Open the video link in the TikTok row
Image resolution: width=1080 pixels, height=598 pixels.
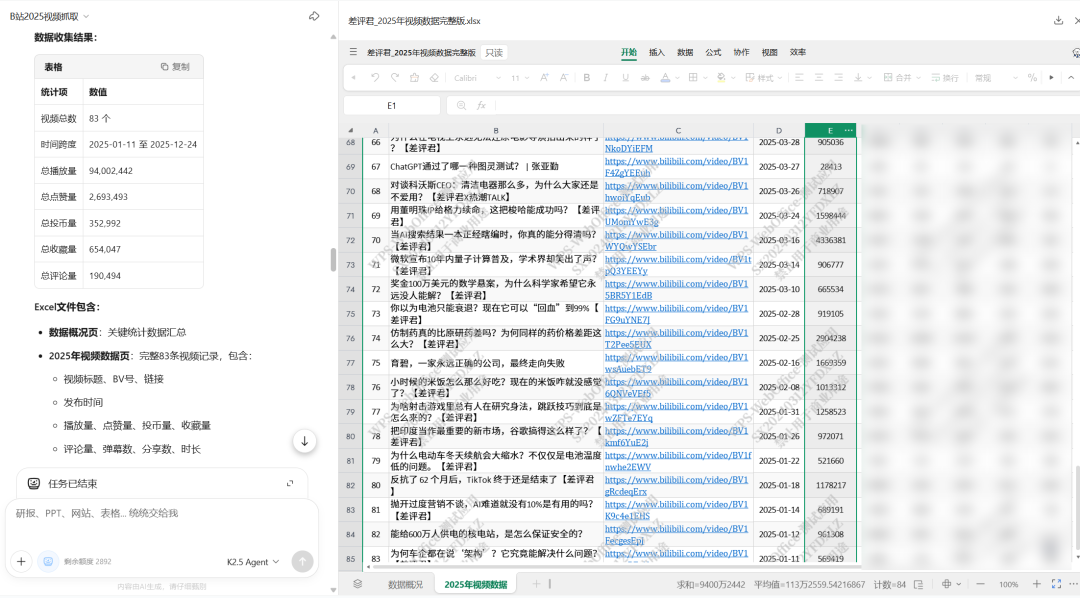676,486
